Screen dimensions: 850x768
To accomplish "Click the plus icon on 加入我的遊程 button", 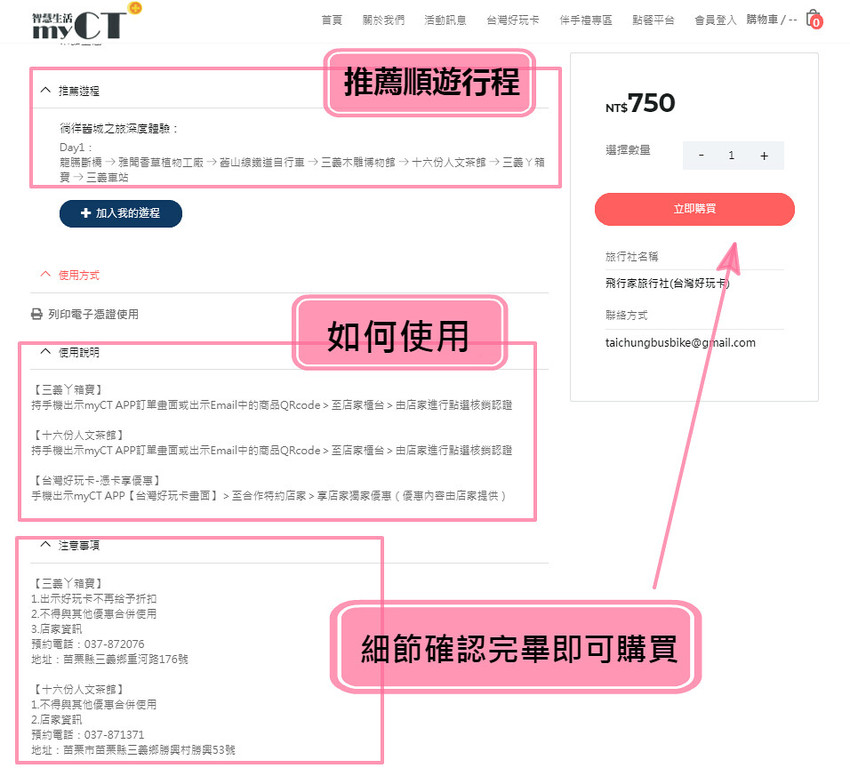I will (85, 213).
